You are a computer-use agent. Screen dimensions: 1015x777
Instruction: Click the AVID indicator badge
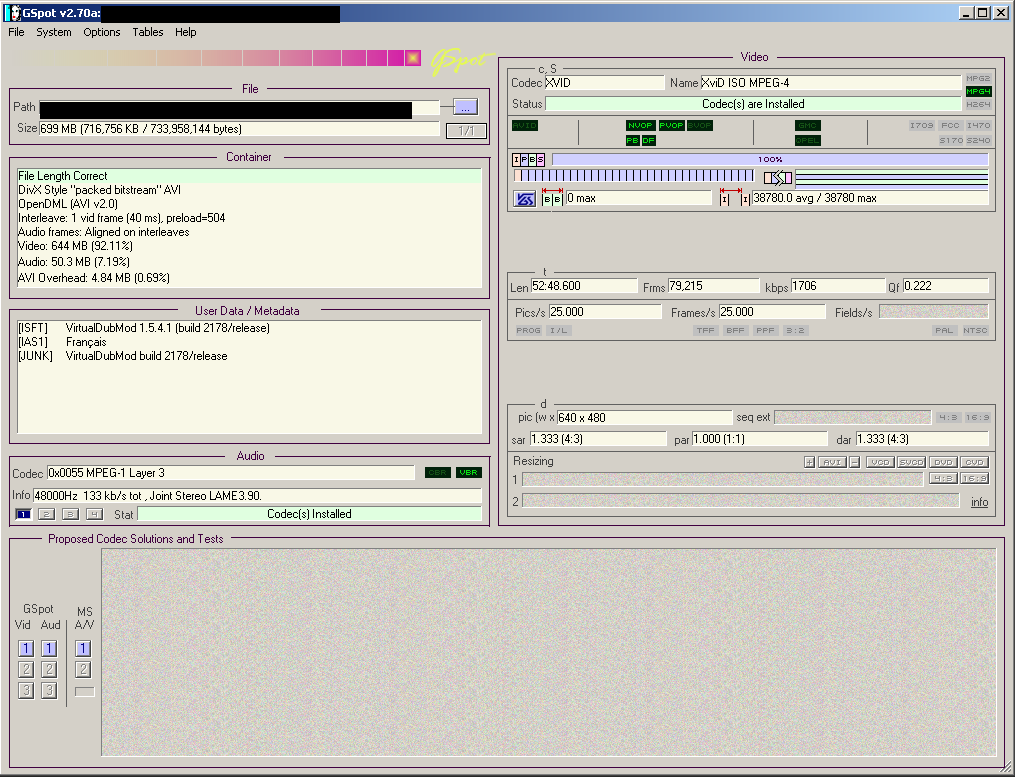(525, 126)
